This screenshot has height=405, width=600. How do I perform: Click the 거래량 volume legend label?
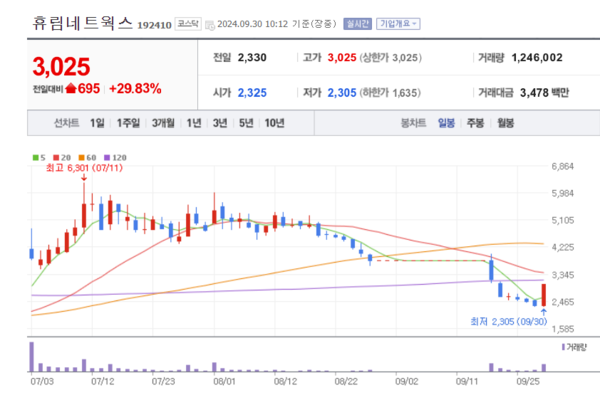pyautogui.click(x=576, y=347)
